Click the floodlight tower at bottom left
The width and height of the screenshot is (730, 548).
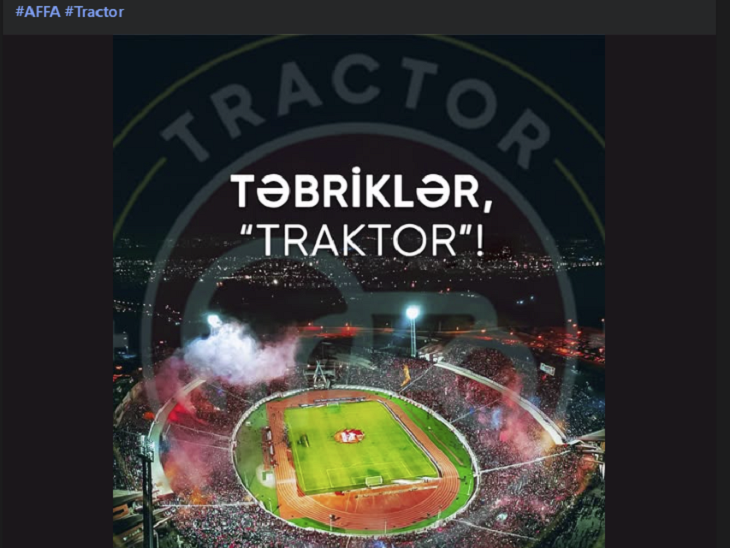point(147,491)
